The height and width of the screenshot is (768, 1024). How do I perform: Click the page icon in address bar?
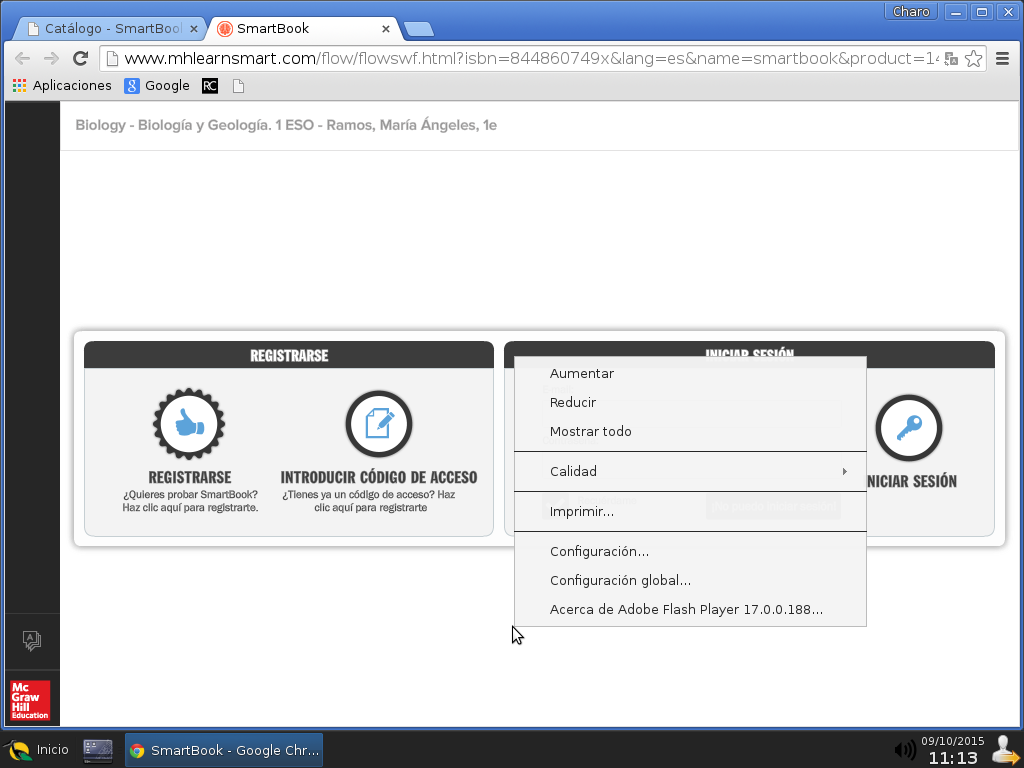point(112,59)
